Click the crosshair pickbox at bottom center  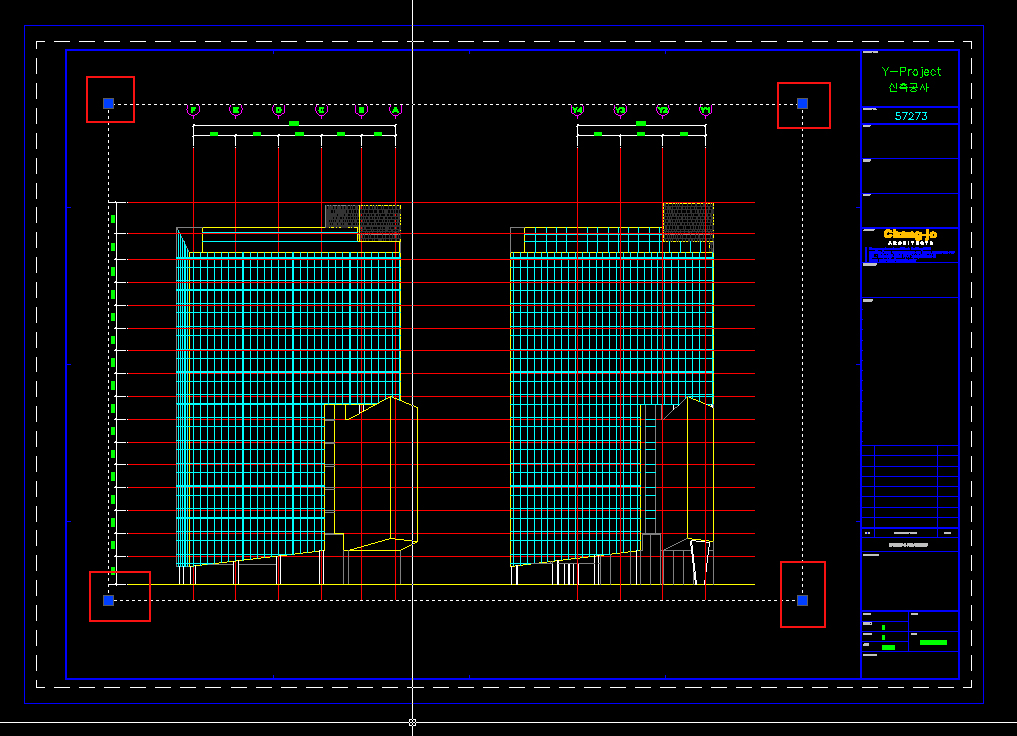point(412,722)
